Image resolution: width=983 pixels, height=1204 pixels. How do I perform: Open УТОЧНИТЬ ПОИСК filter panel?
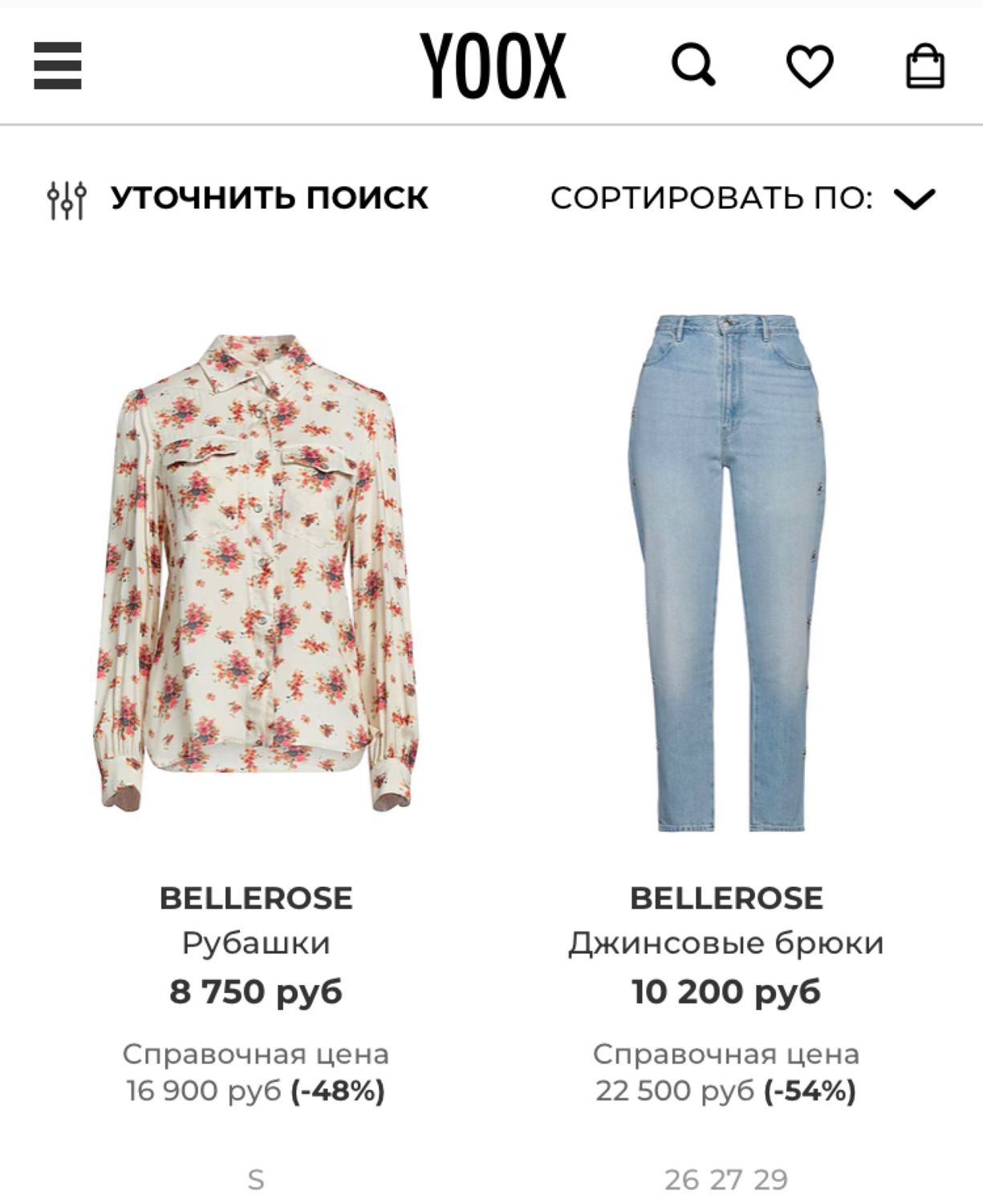[269, 198]
